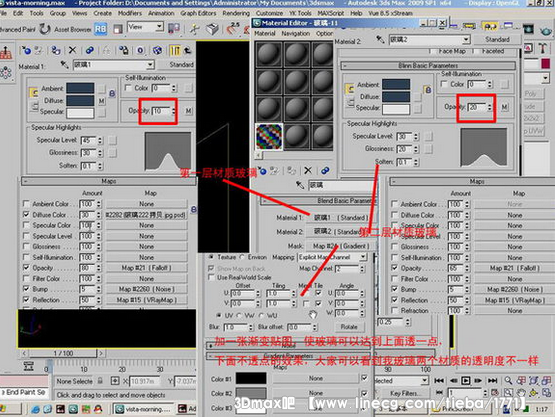
Task: Toggle Diffuse Color map checkbox in Material 1
Action: click(x=26, y=214)
